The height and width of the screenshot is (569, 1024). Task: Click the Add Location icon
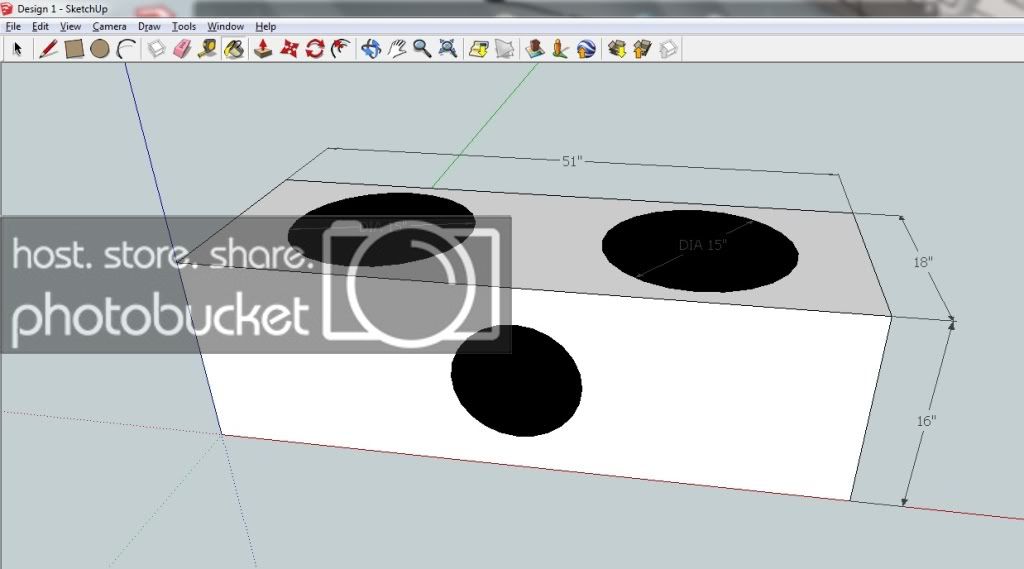(479, 49)
